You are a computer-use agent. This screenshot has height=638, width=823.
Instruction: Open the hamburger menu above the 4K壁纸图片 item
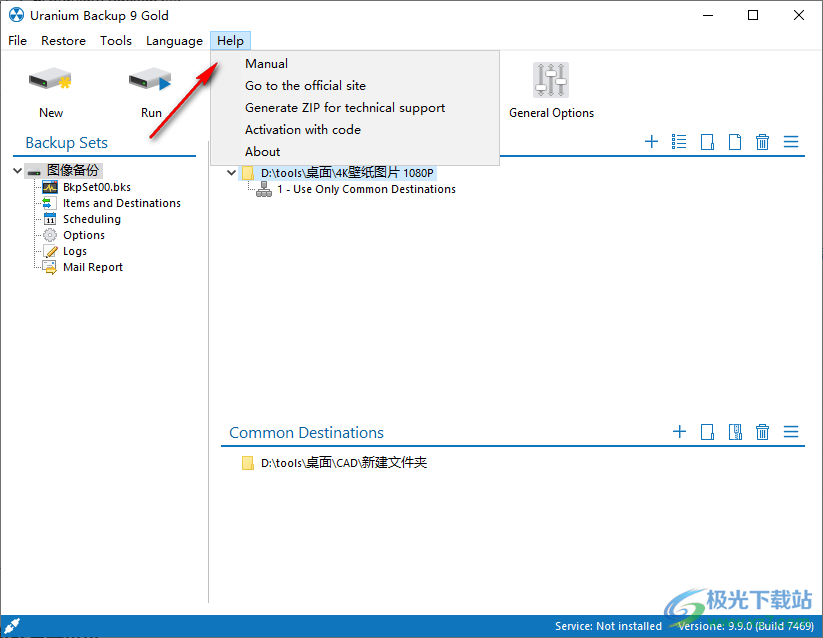tap(791, 142)
